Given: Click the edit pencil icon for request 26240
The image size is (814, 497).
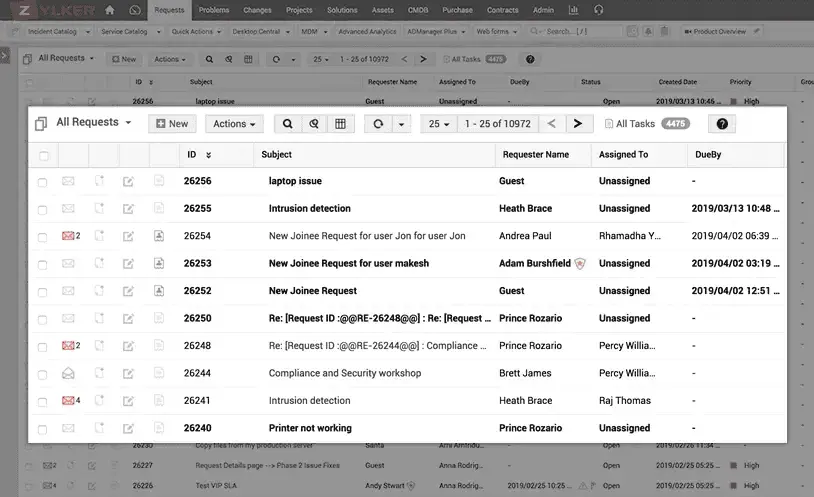Looking at the screenshot, I should pos(128,428).
